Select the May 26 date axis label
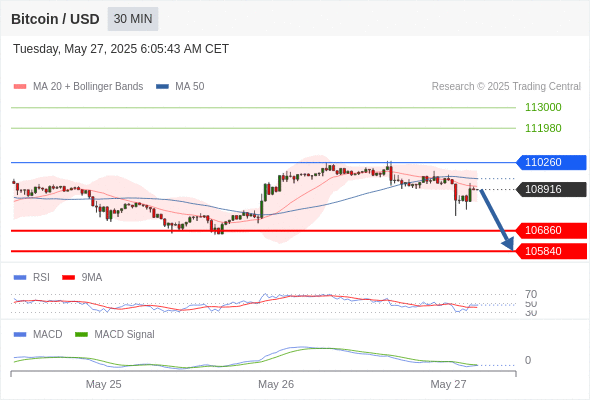 pyautogui.click(x=276, y=384)
